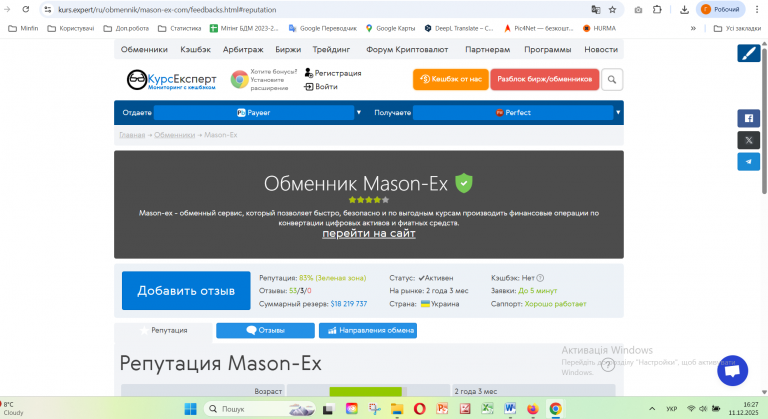Click the star rating under Mason-Ex title

point(369,200)
